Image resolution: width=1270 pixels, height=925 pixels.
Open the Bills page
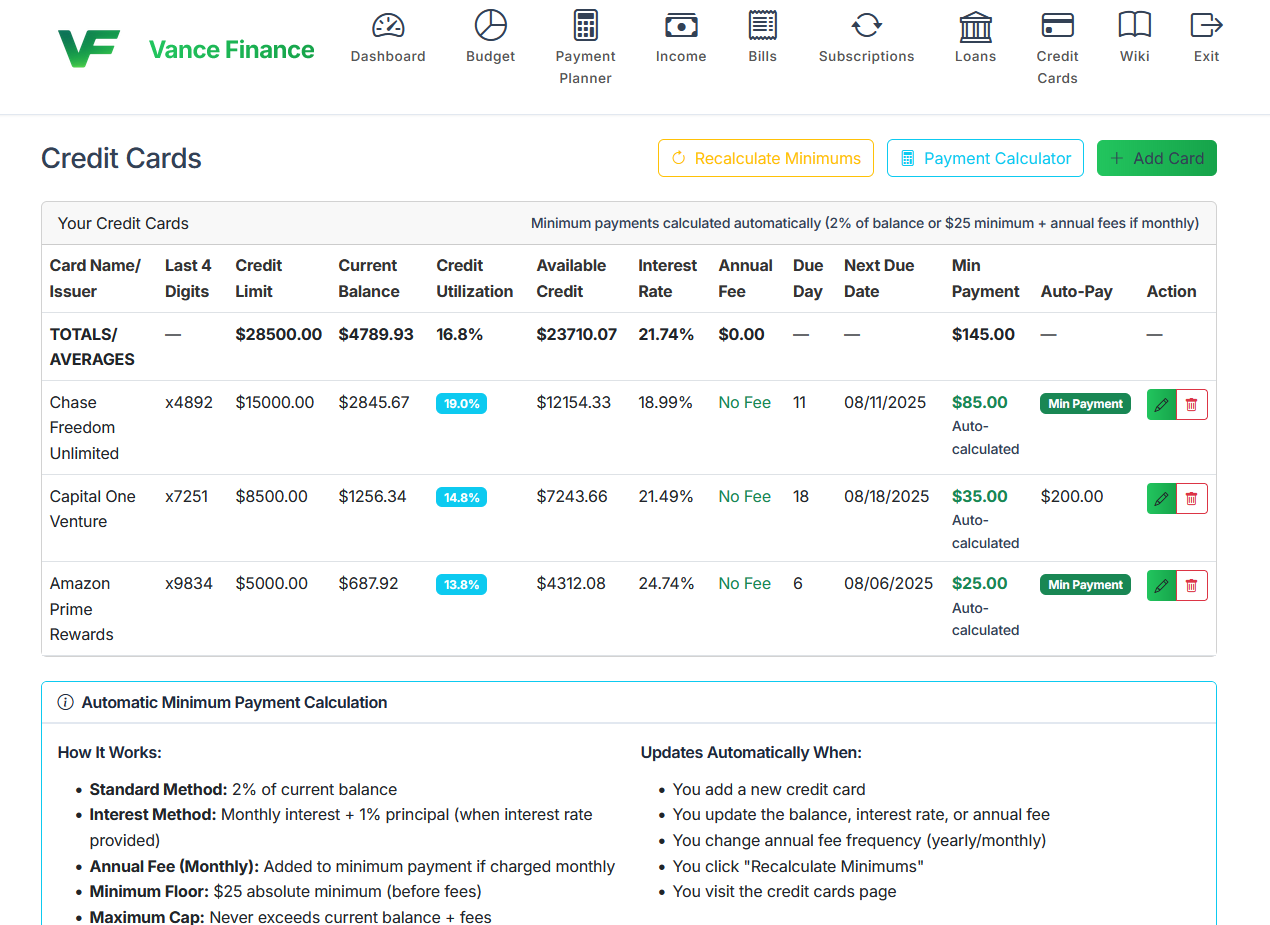point(762,35)
